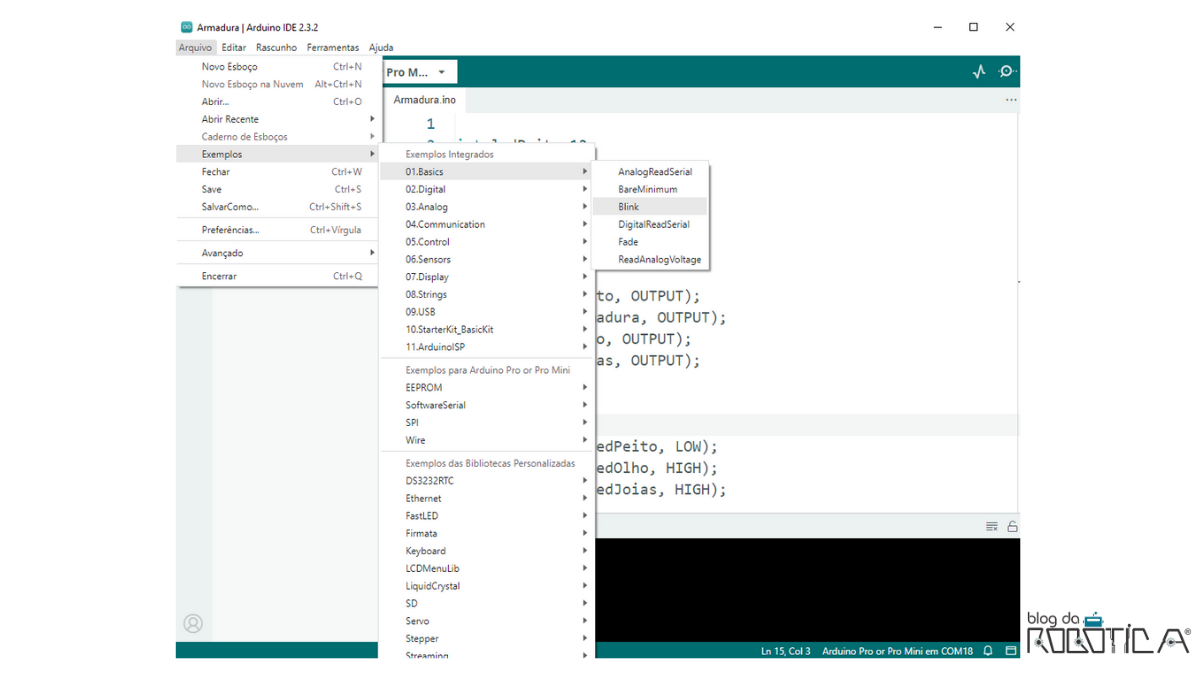Select the Armadura.ino tab
This screenshot has height=675, width=1200.
tap(423, 100)
